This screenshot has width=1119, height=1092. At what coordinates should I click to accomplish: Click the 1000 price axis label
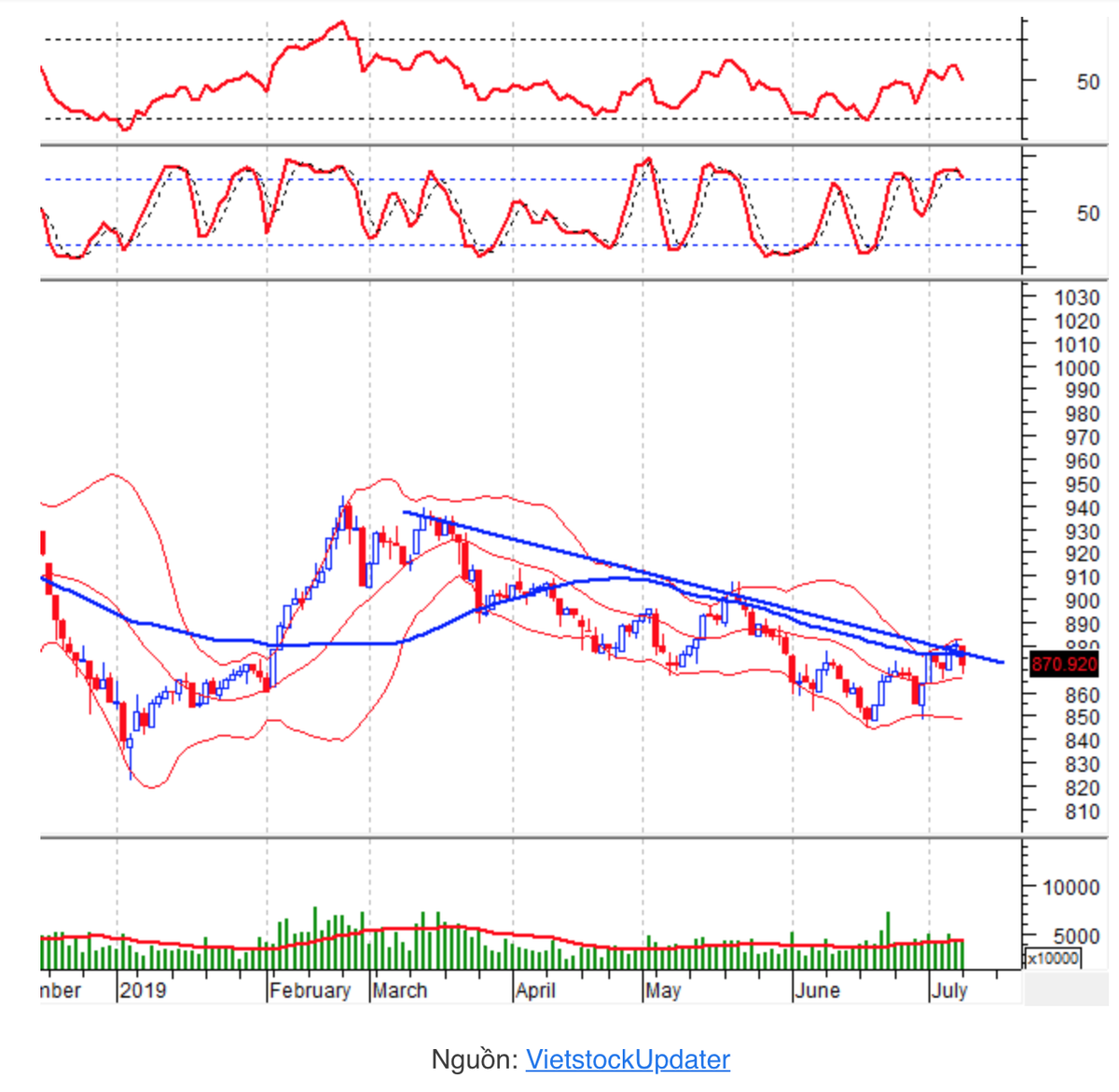coord(1076,368)
